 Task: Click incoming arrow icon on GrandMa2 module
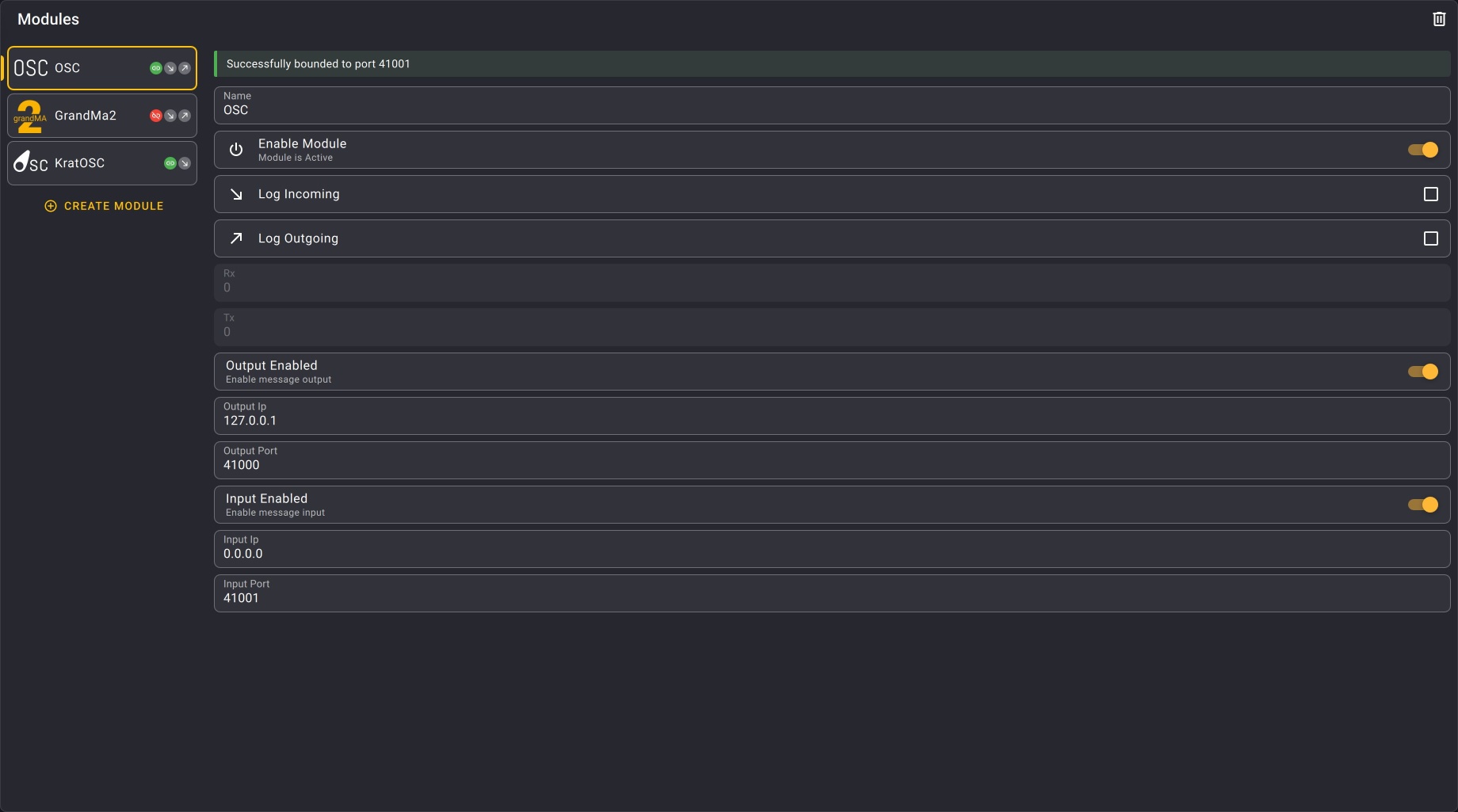[170, 116]
